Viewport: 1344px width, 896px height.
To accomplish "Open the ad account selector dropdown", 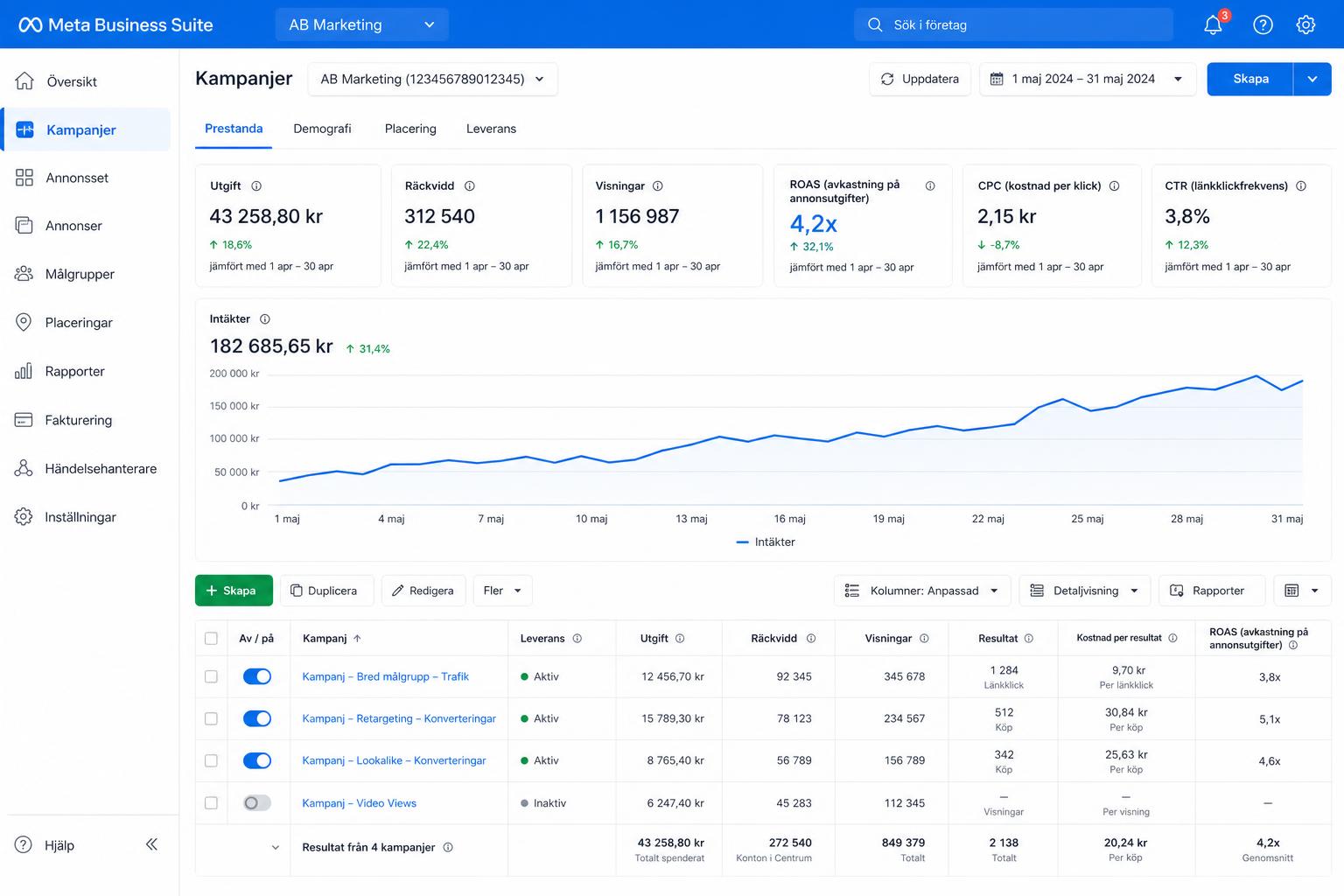I will pos(432,79).
